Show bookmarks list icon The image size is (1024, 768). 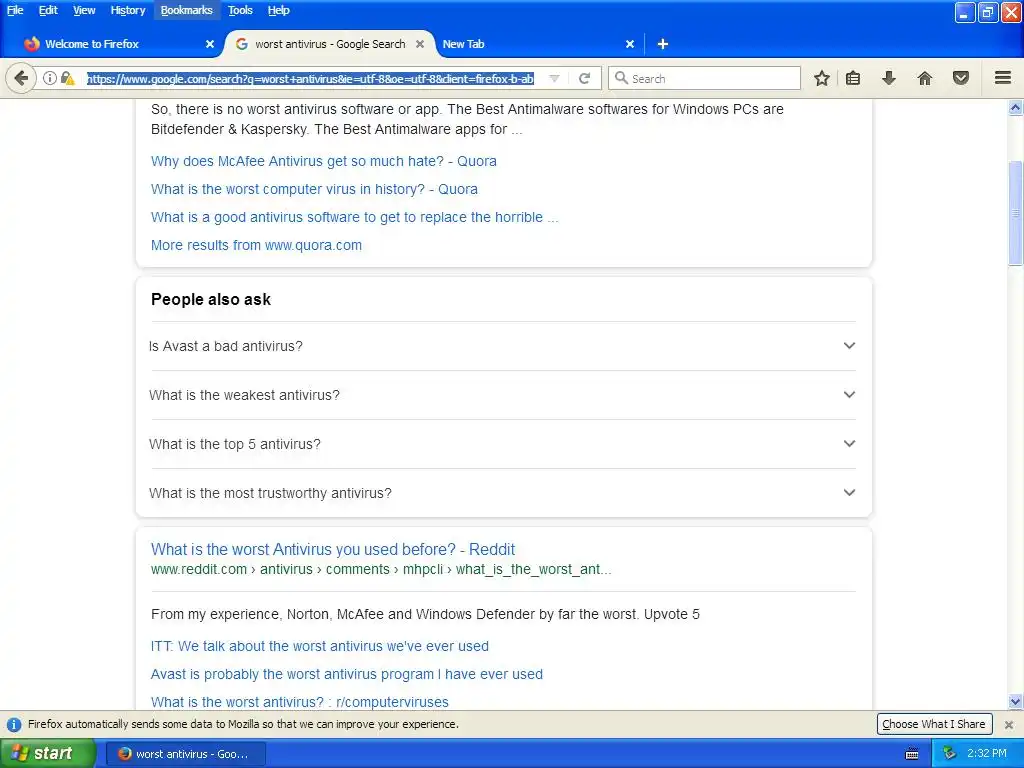coord(853,78)
